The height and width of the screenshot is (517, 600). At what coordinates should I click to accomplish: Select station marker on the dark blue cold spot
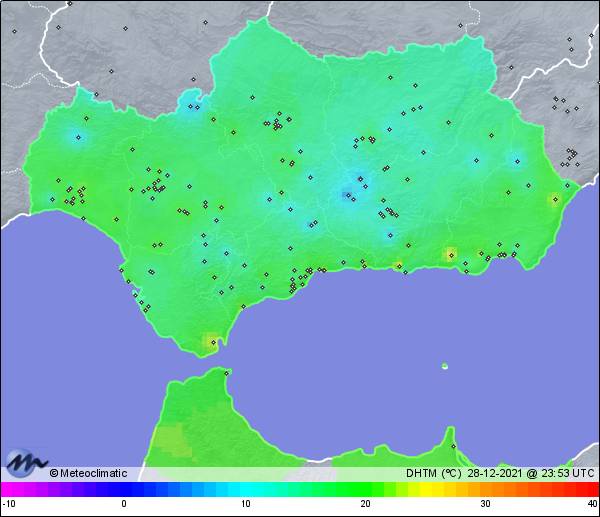click(x=348, y=195)
